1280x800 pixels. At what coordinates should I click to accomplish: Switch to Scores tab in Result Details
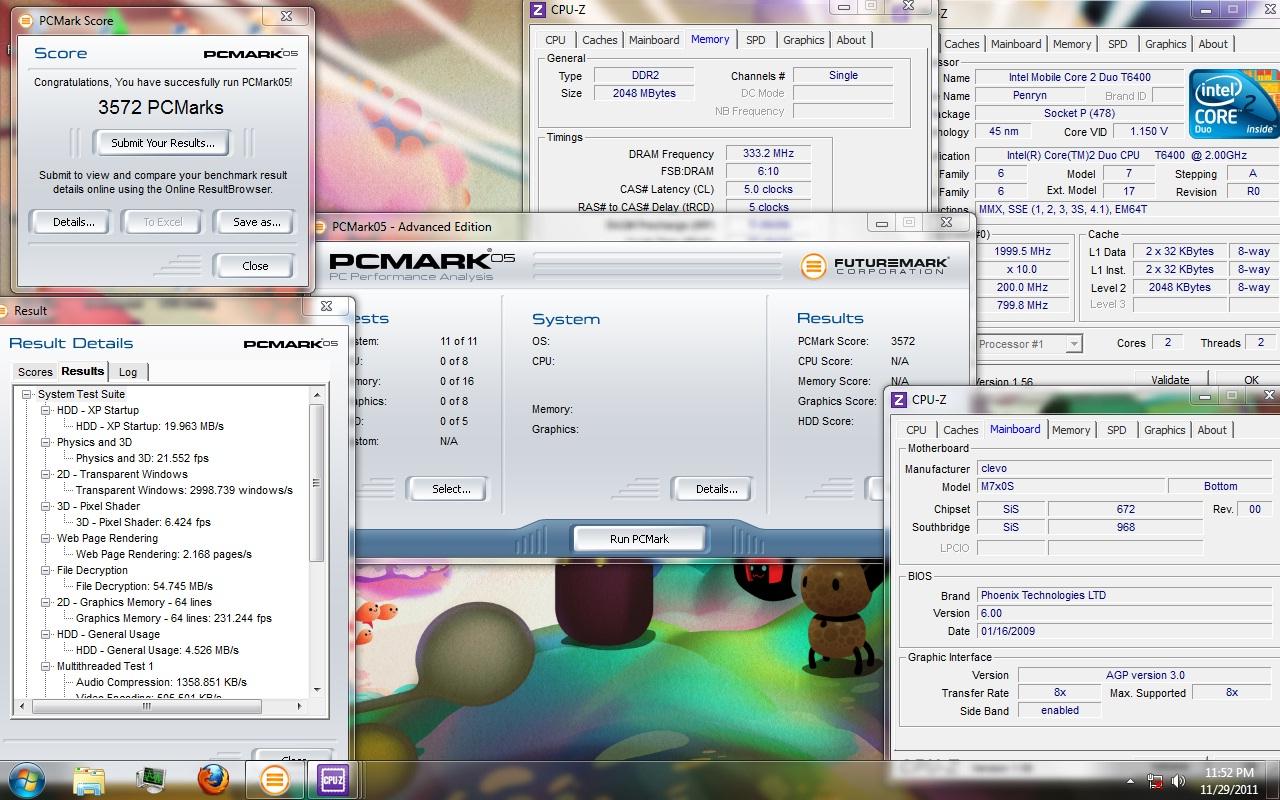point(35,372)
